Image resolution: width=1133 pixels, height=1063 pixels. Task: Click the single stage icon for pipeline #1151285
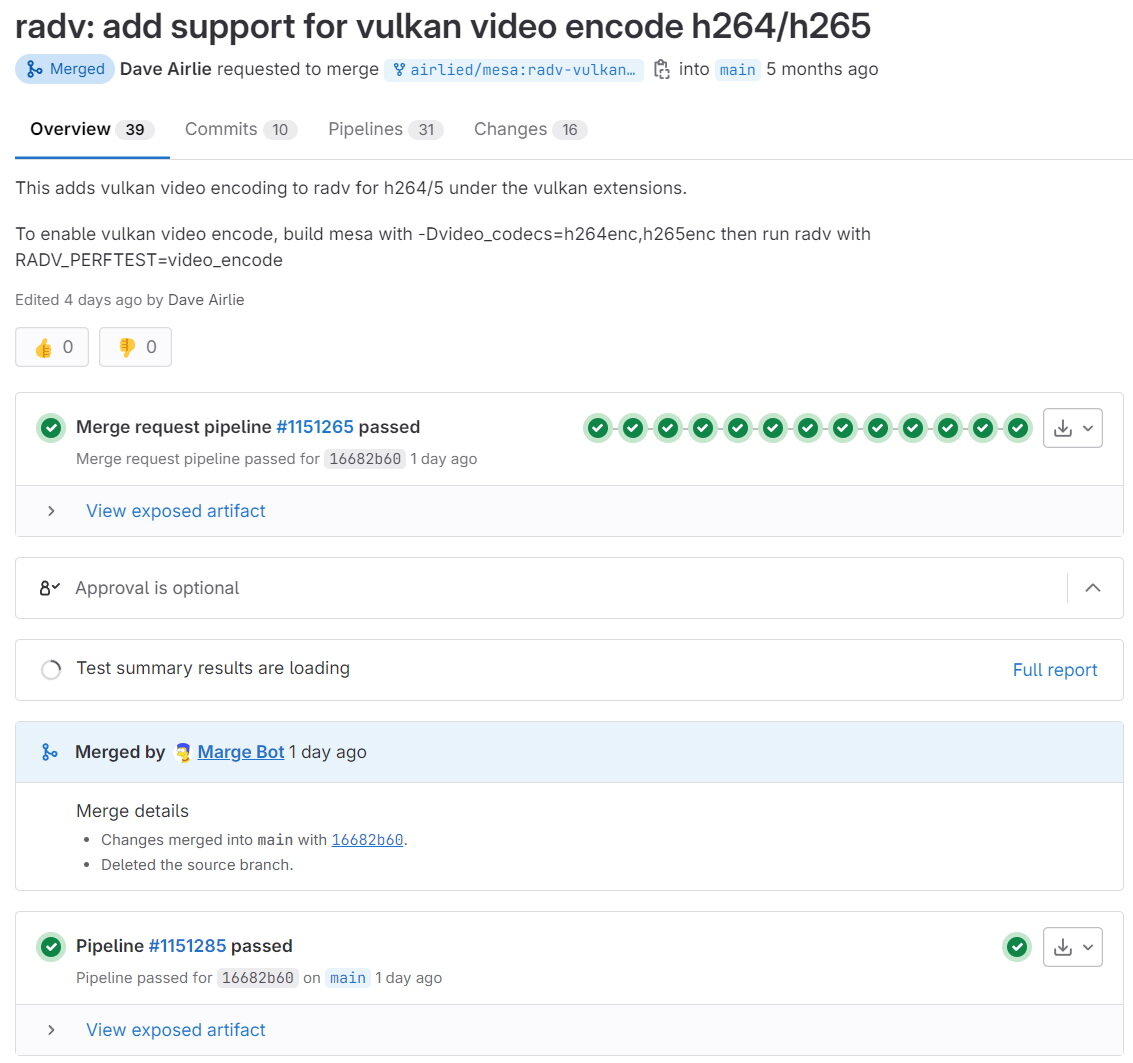[1017, 947]
